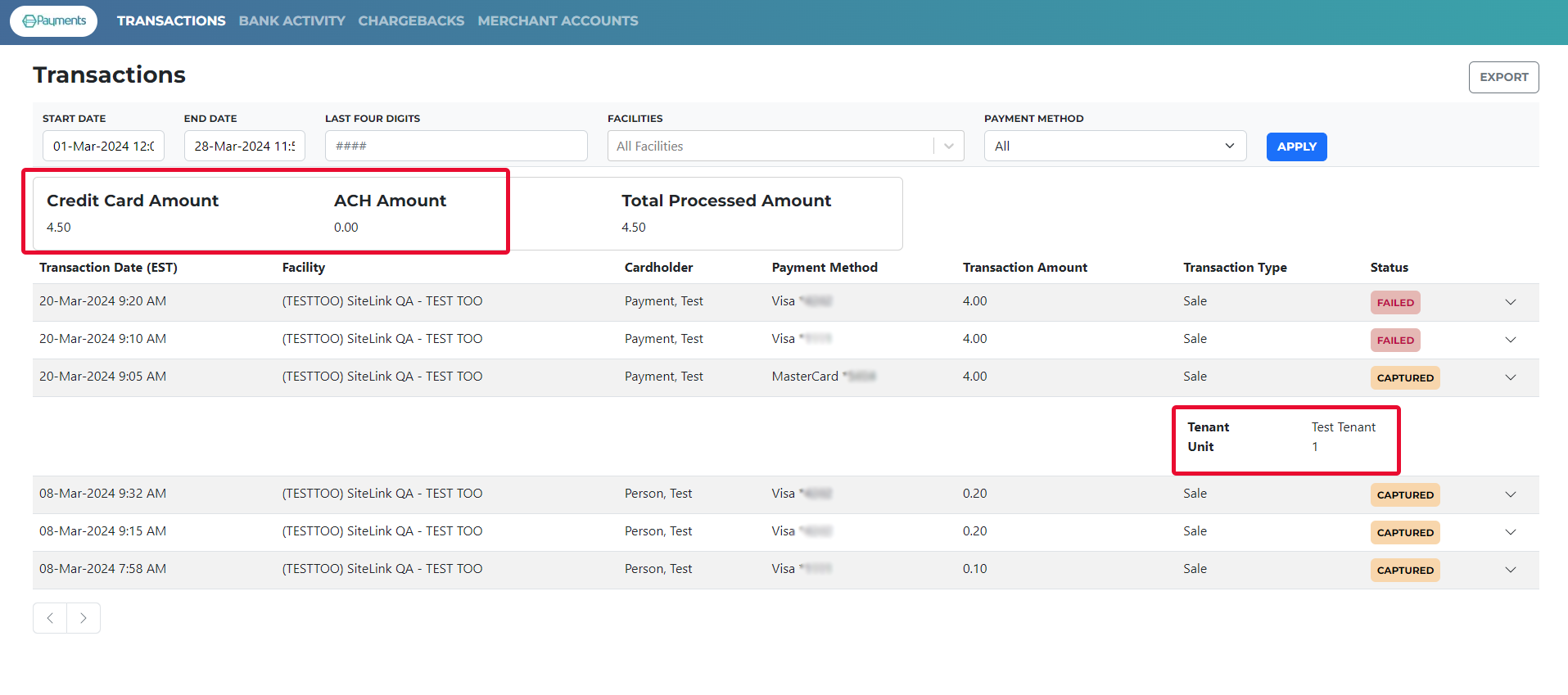Expand the 08-Mar-2024 9:32 AM row
Image resolution: width=1568 pixels, height=695 pixels.
1510,494
